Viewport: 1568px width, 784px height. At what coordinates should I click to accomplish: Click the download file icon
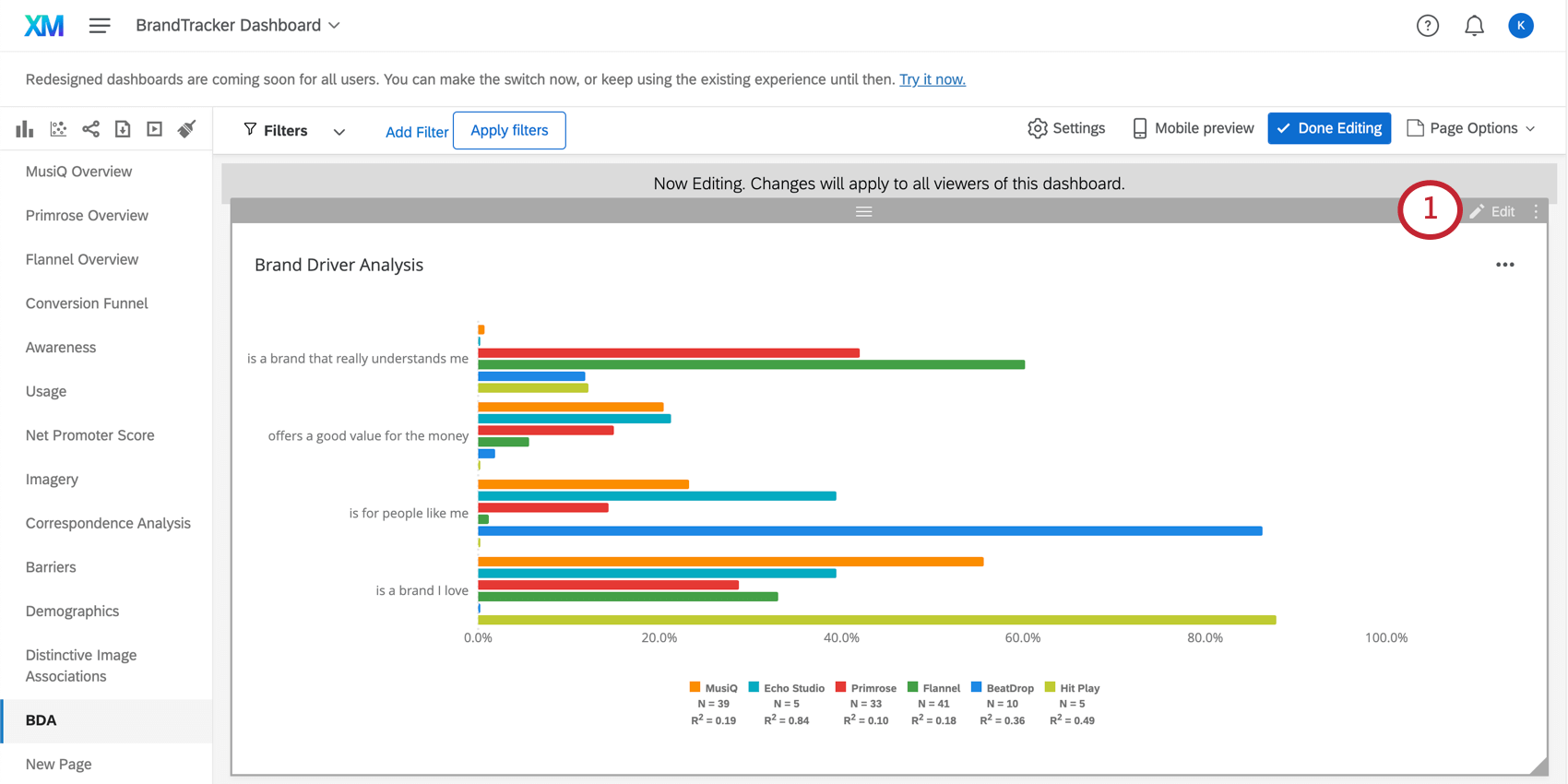(123, 129)
